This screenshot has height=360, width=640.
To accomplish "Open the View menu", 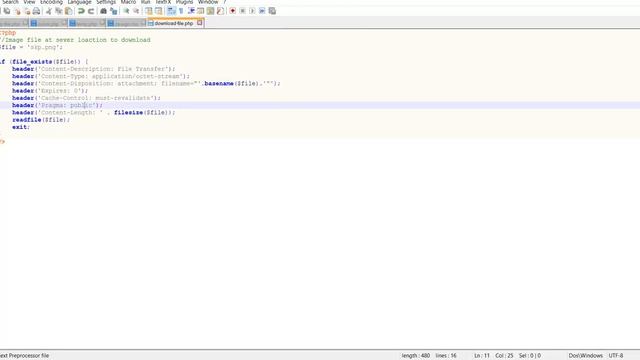I will (x=29, y=2).
